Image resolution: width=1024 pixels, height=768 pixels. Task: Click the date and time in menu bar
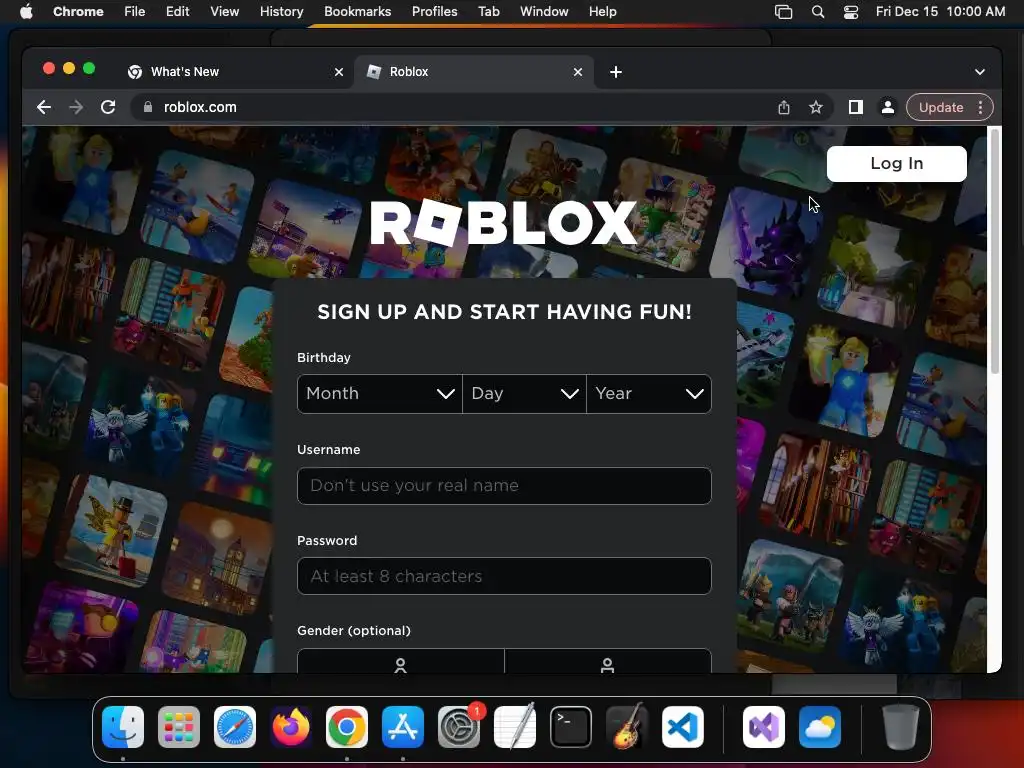940,12
